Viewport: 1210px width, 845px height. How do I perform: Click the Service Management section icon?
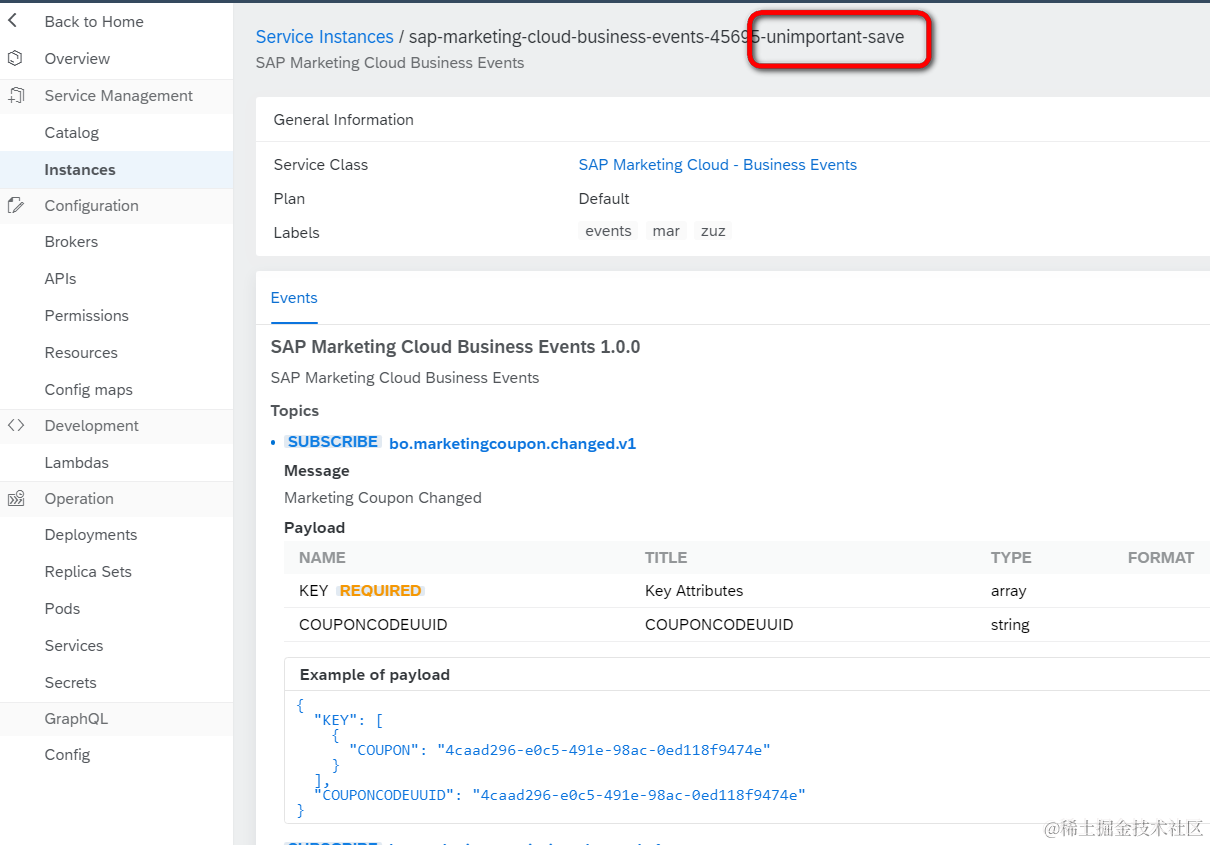[15, 95]
